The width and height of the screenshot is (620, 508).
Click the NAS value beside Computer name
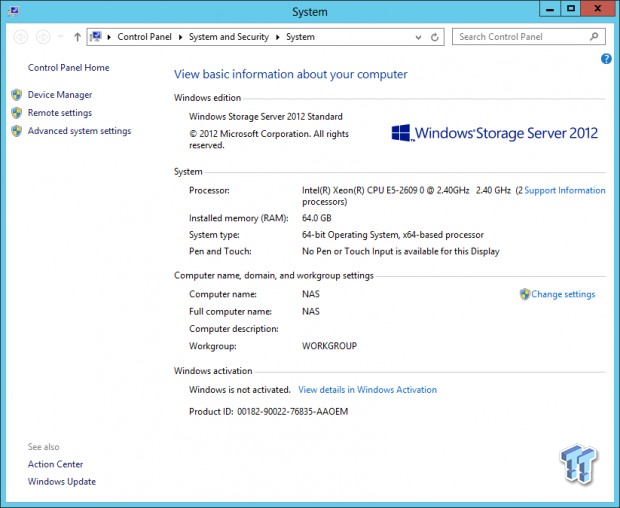pyautogui.click(x=311, y=294)
